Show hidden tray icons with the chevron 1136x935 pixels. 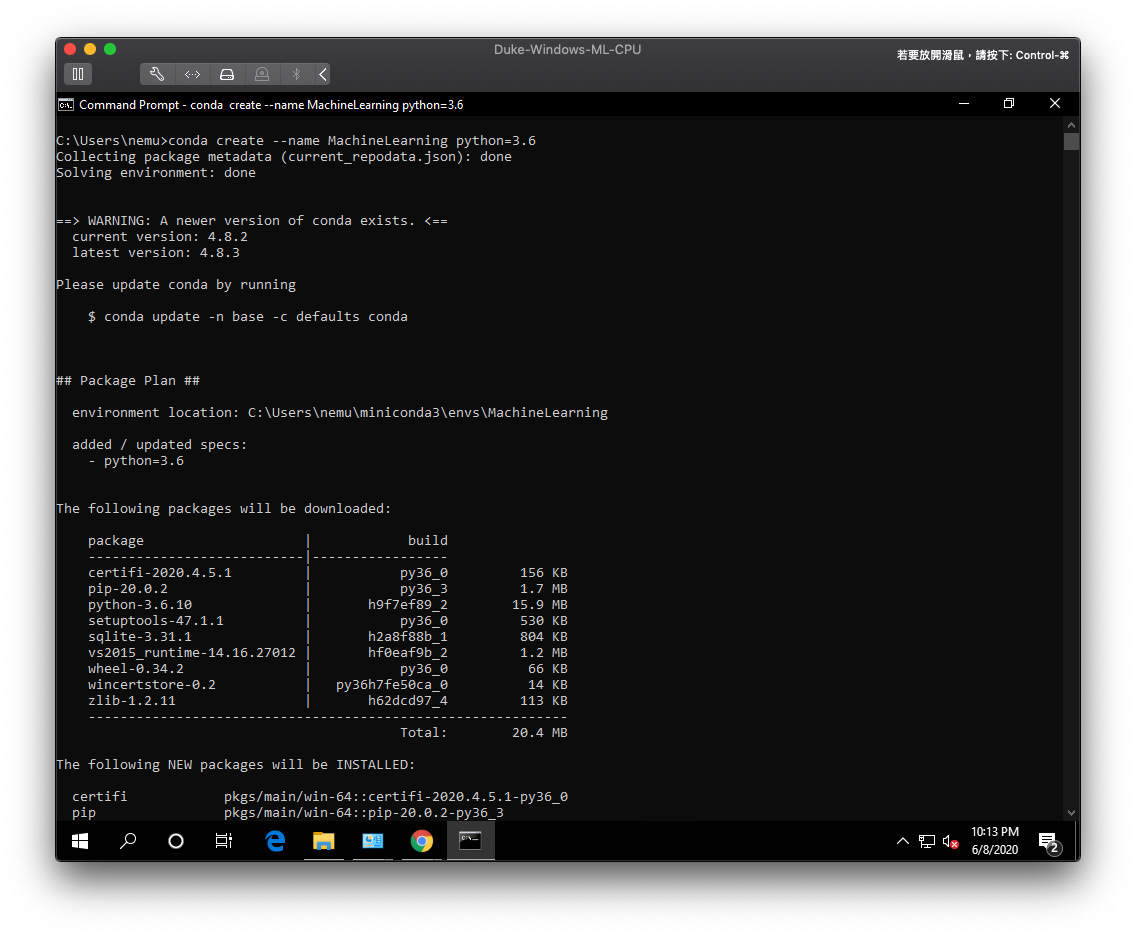pyautogui.click(x=903, y=841)
